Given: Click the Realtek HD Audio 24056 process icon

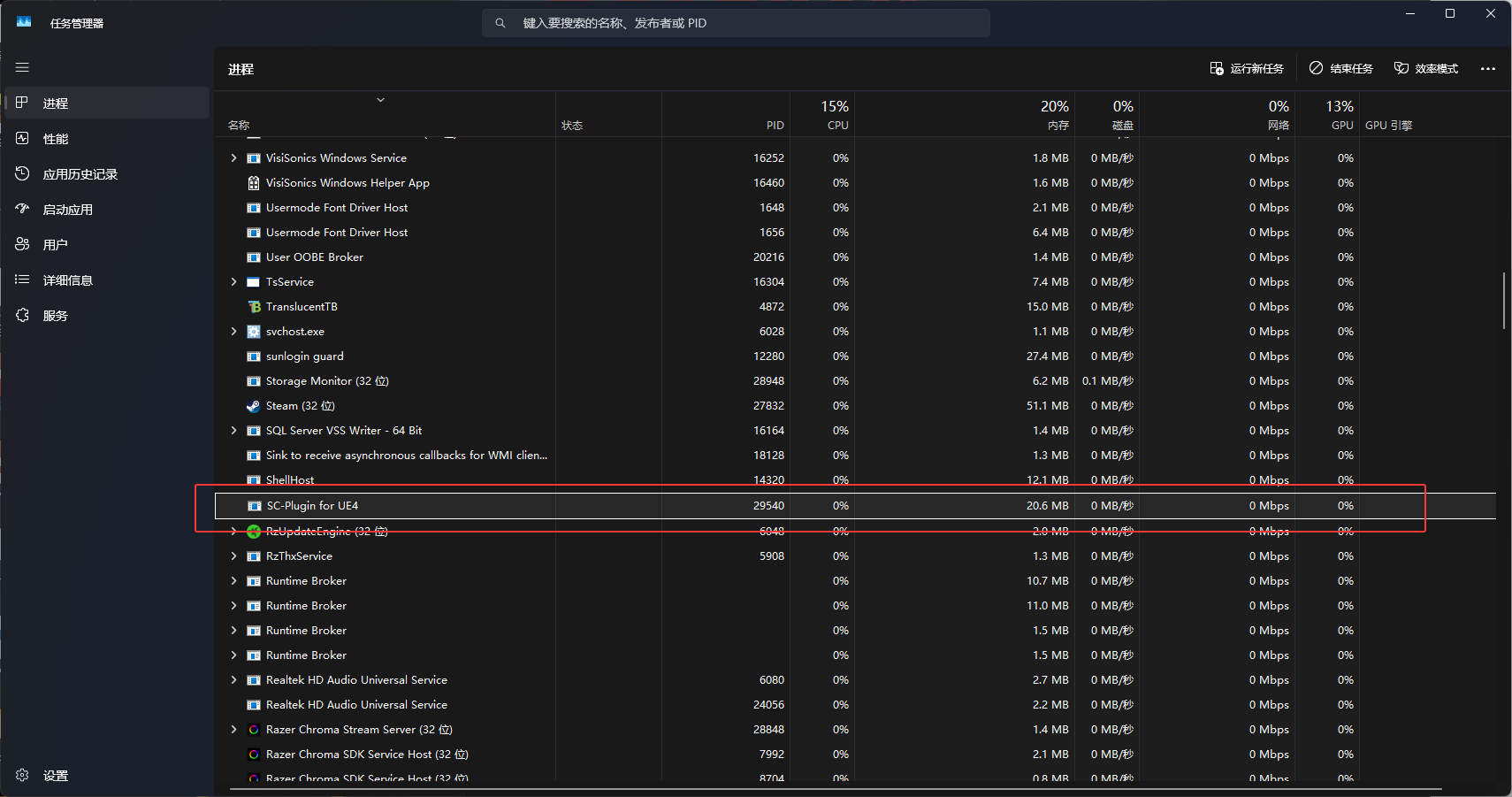Looking at the screenshot, I should (x=254, y=705).
